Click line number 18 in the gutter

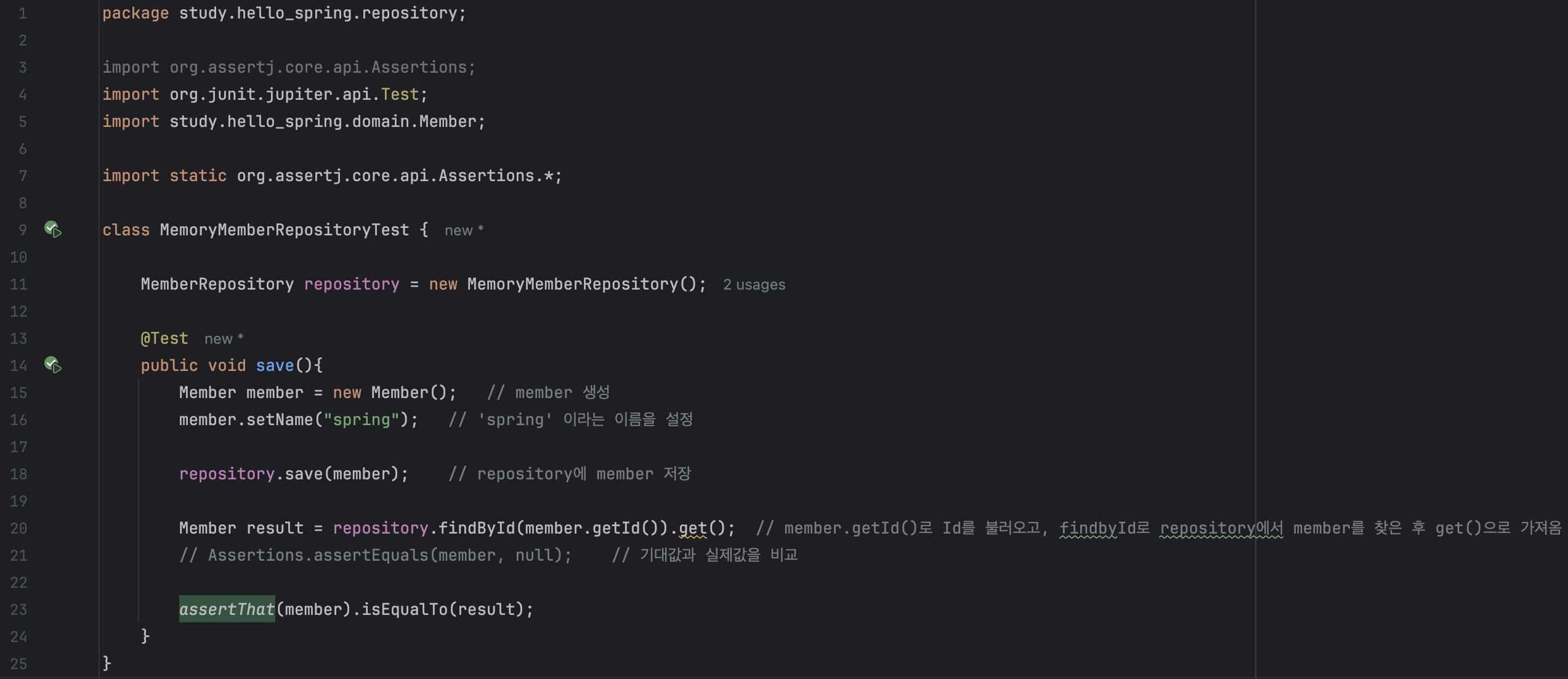[x=19, y=474]
